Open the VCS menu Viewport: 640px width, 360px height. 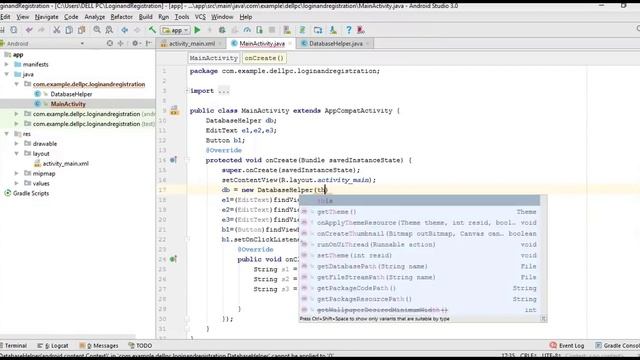click(x=200, y=17)
